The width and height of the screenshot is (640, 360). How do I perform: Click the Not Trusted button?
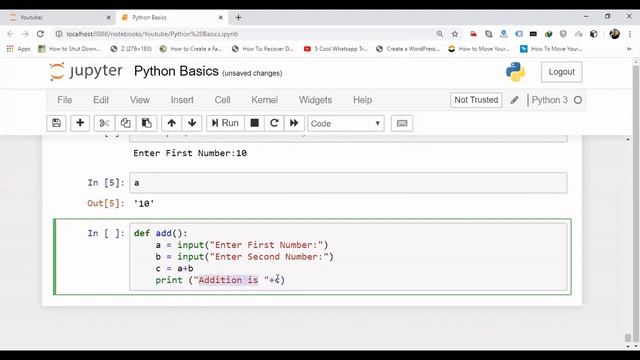tap(476, 100)
